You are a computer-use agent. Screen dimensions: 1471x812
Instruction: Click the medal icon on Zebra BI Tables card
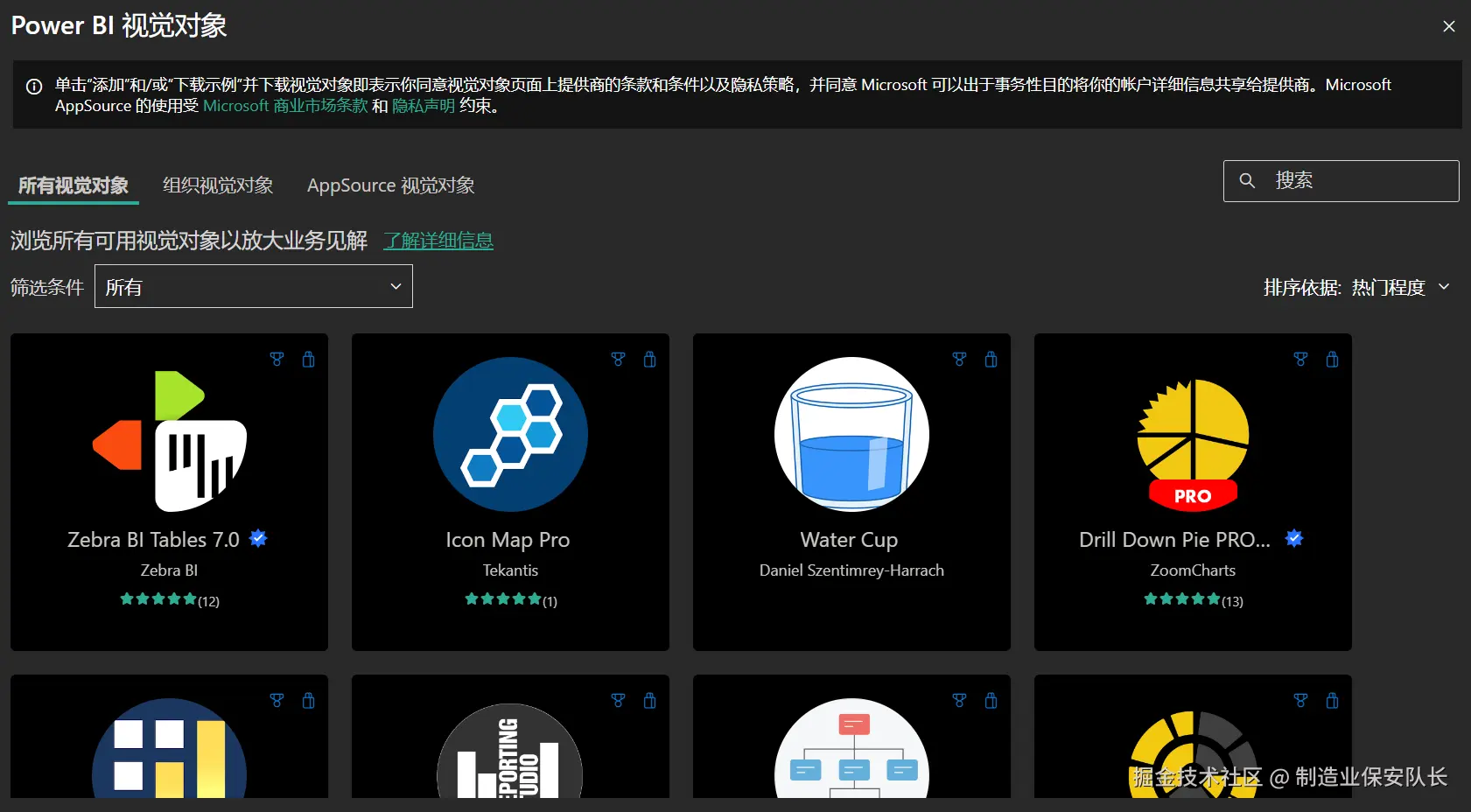click(277, 360)
